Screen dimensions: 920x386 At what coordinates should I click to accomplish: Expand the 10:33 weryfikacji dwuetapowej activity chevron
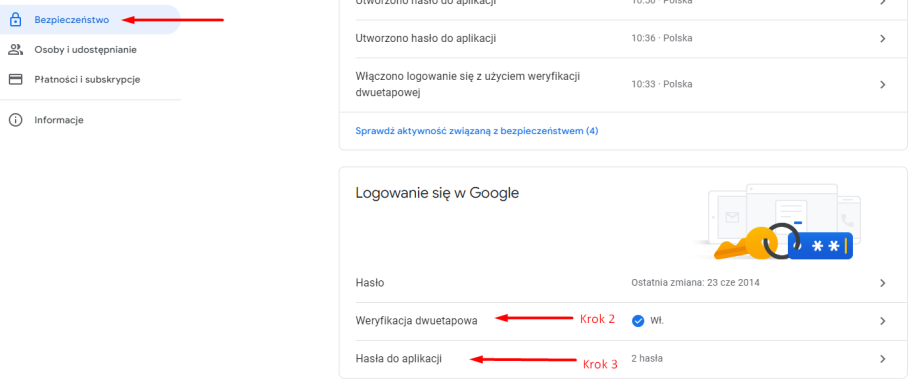click(x=882, y=84)
